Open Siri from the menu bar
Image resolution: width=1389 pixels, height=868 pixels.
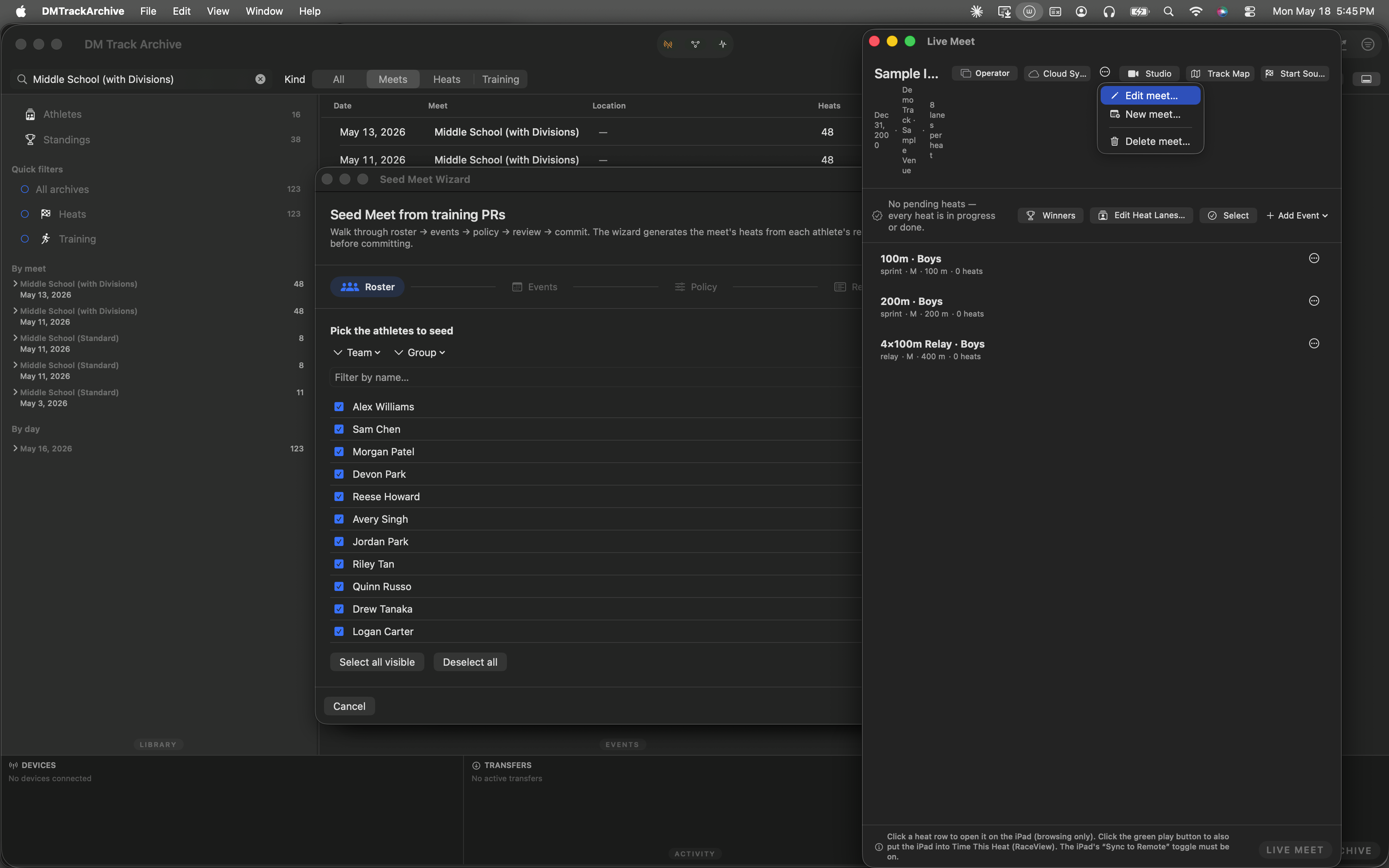pyautogui.click(x=1223, y=12)
